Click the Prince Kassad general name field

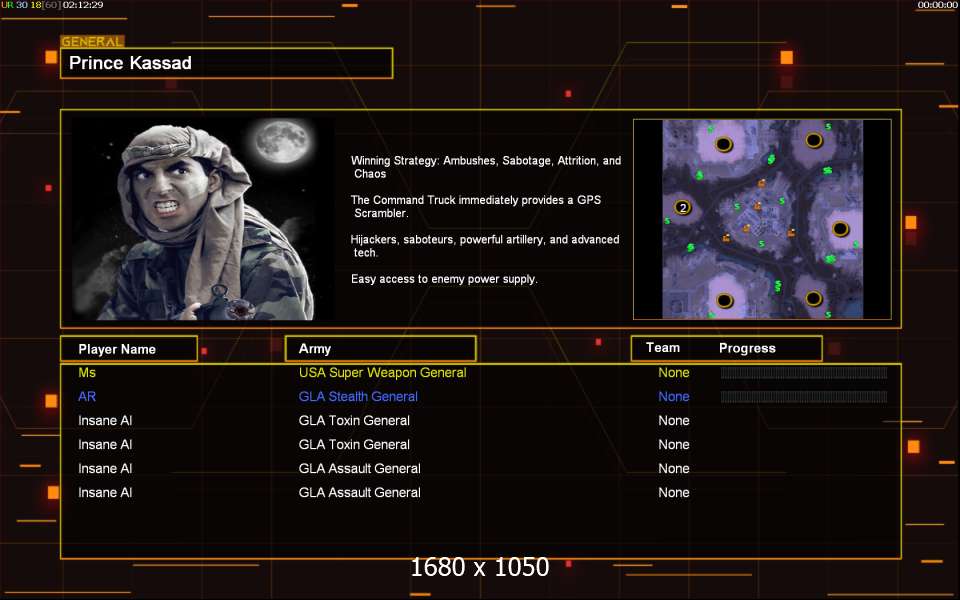click(x=226, y=63)
